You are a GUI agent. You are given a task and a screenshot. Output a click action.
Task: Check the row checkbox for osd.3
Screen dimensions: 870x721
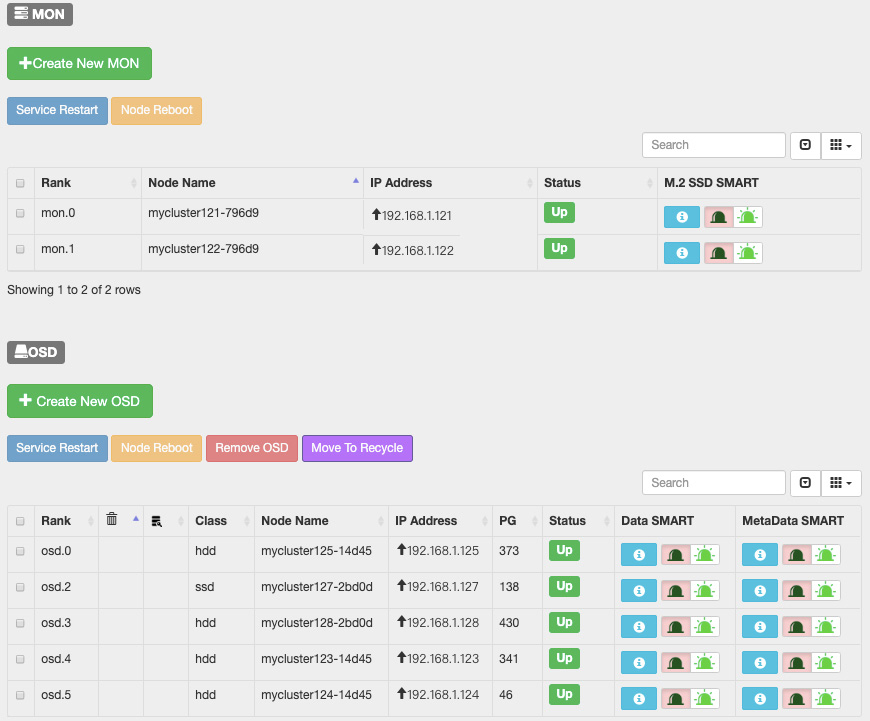pos(20,623)
